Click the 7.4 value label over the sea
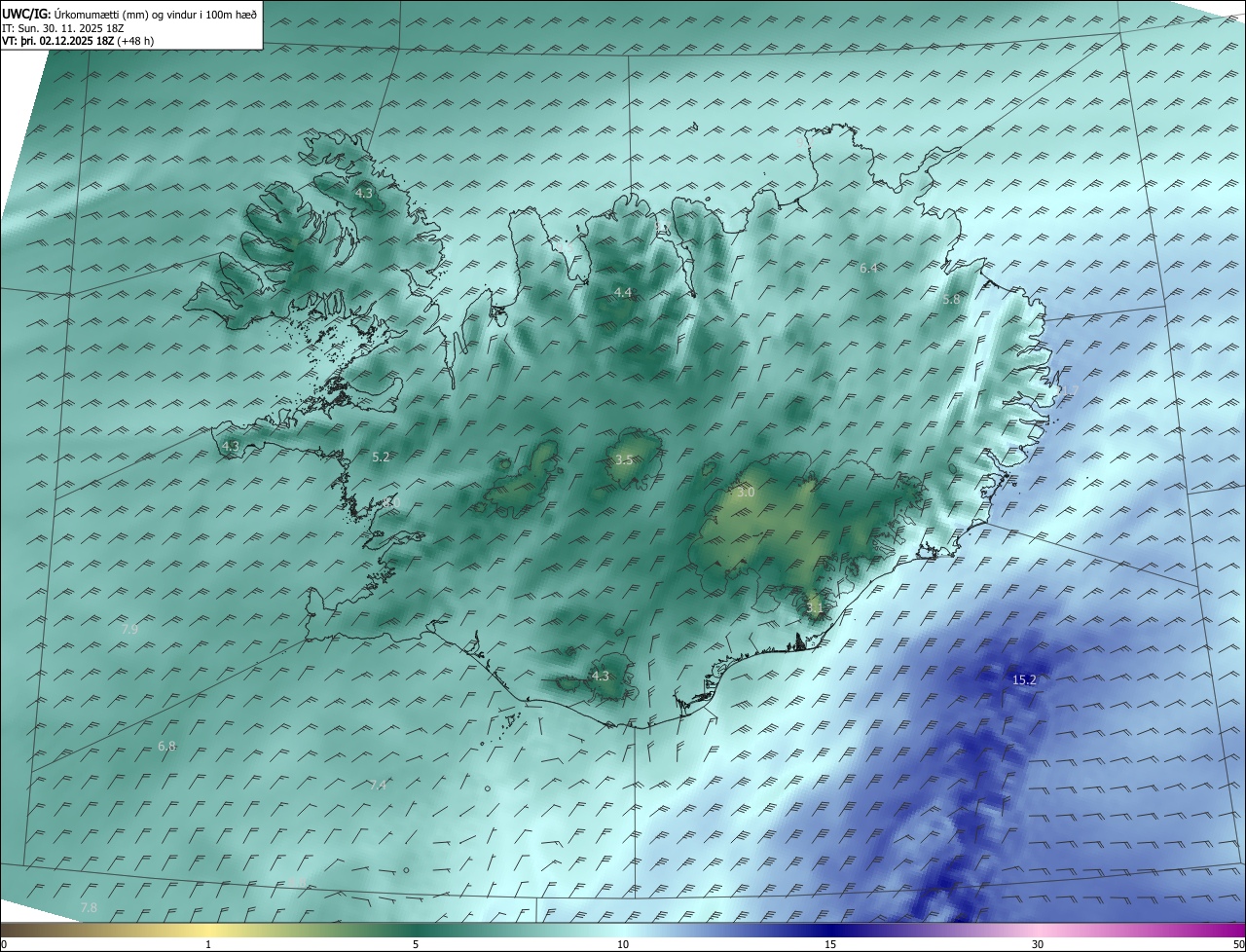Screen dimensions: 1246x952 tap(379, 785)
